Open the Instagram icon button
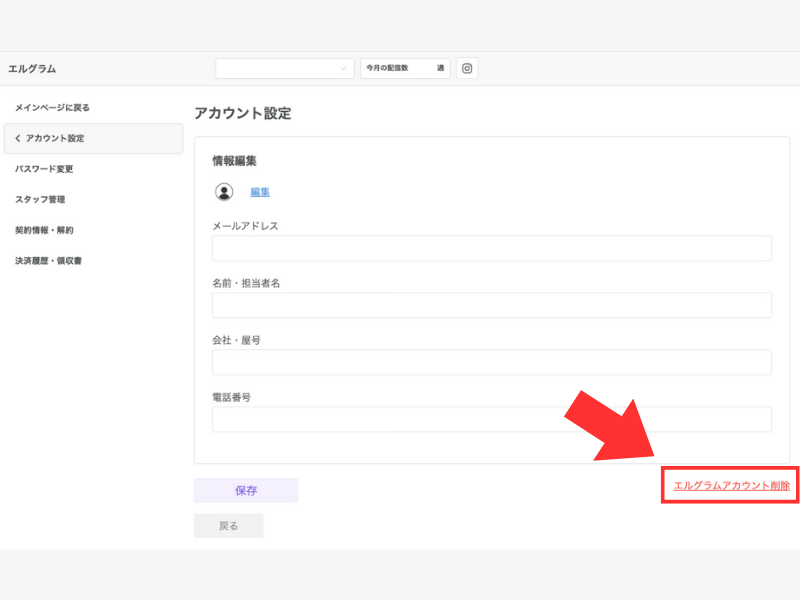Viewport: 800px width, 600px height. pyautogui.click(x=467, y=68)
